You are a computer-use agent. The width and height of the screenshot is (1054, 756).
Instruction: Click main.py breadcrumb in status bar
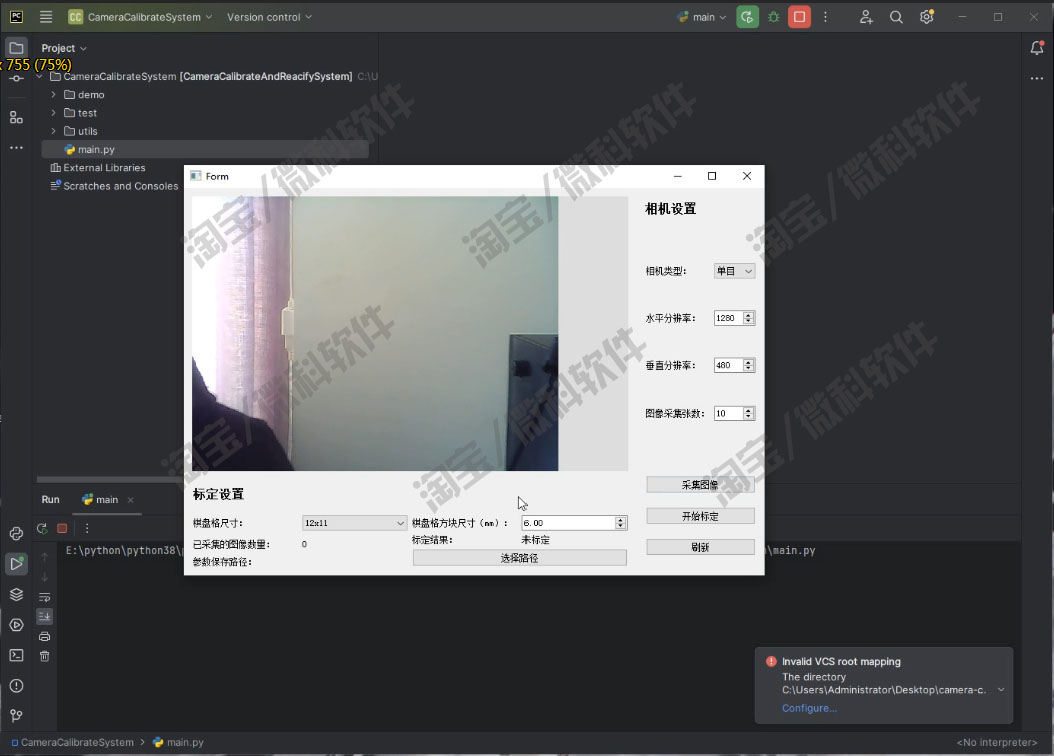(x=179, y=743)
